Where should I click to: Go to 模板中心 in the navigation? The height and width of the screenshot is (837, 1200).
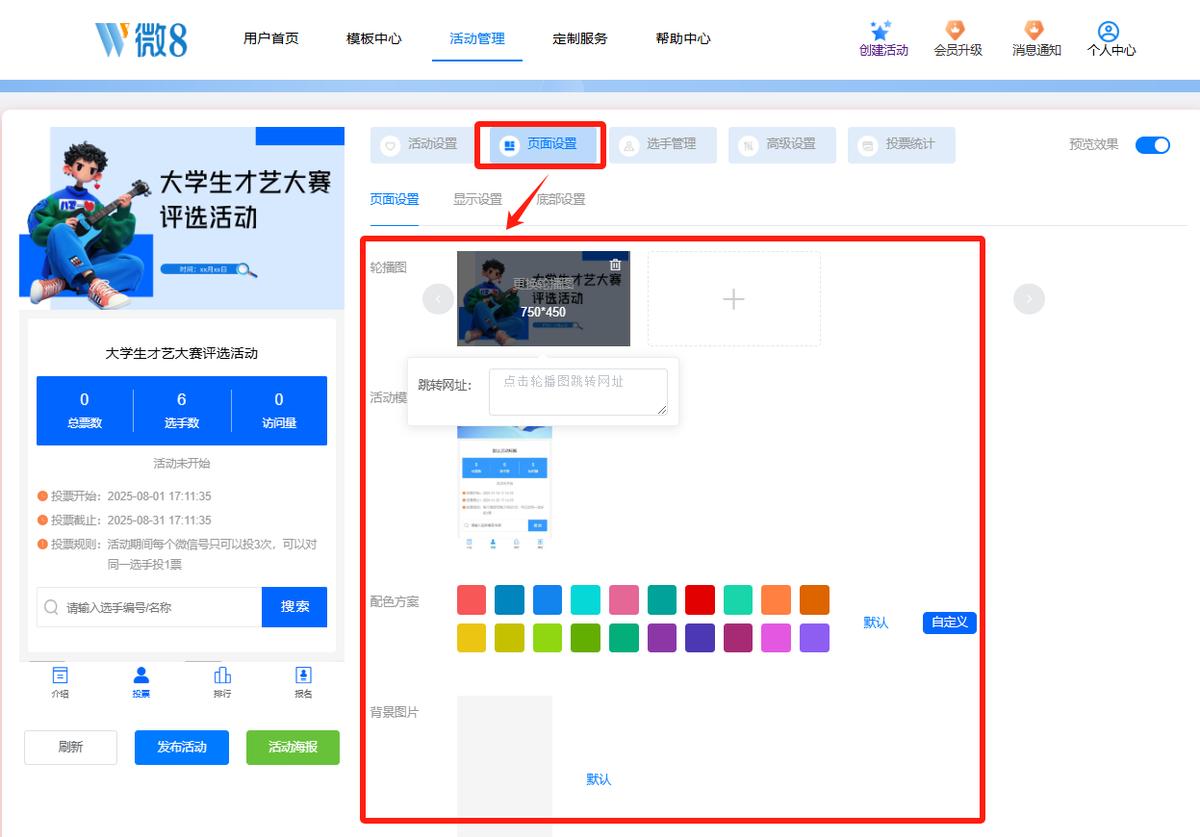[374, 39]
